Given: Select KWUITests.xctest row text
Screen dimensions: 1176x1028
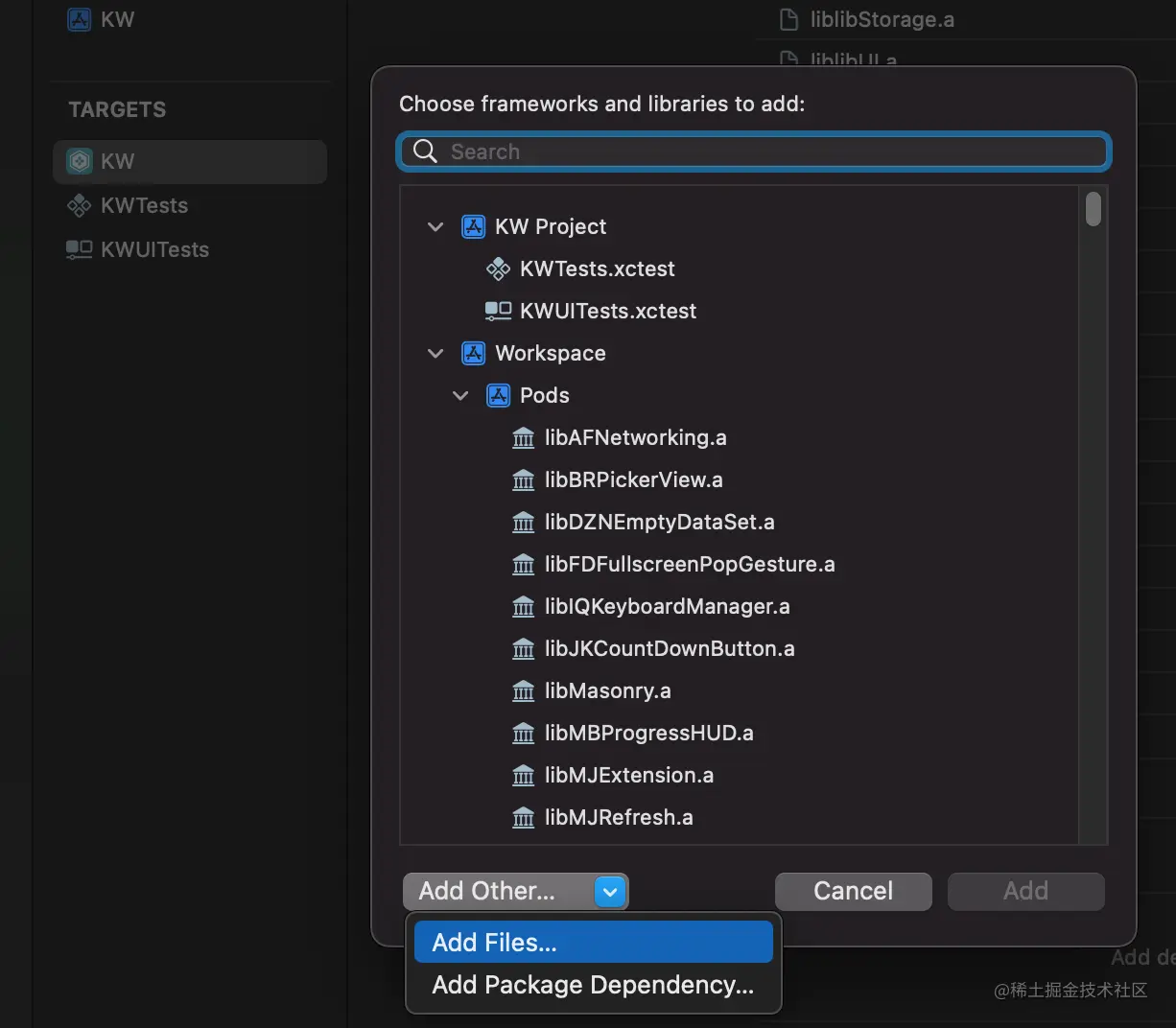Looking at the screenshot, I should [x=608, y=311].
